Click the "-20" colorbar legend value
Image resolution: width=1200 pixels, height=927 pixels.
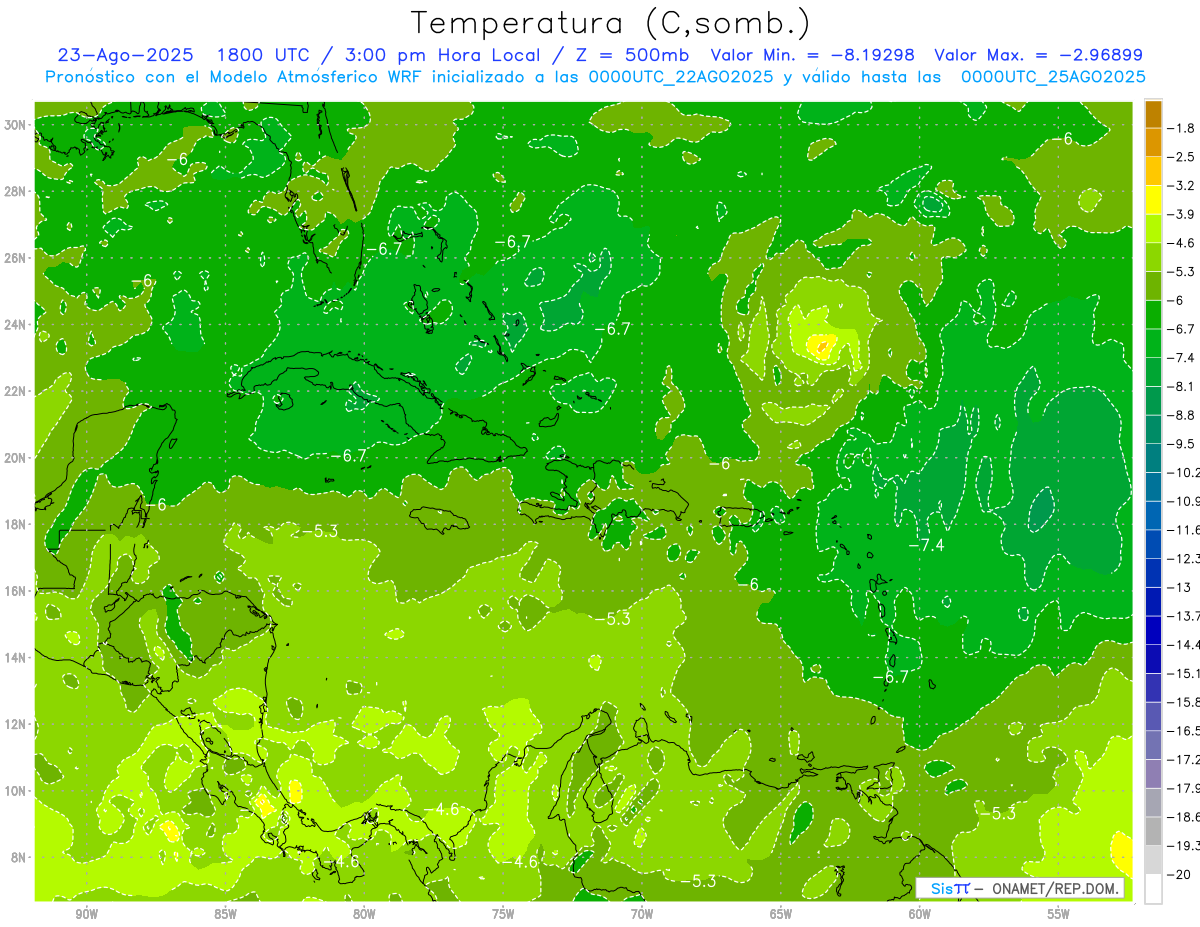click(1180, 873)
